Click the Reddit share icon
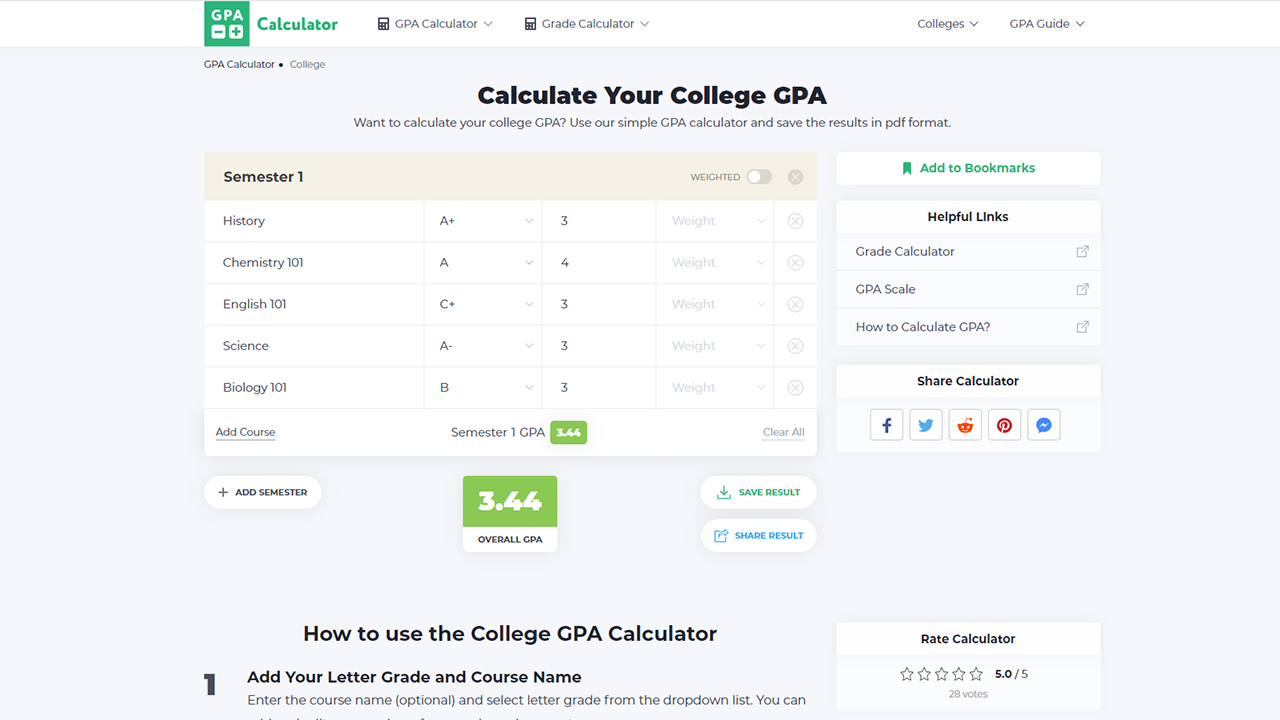The height and width of the screenshot is (720, 1280). click(x=965, y=425)
